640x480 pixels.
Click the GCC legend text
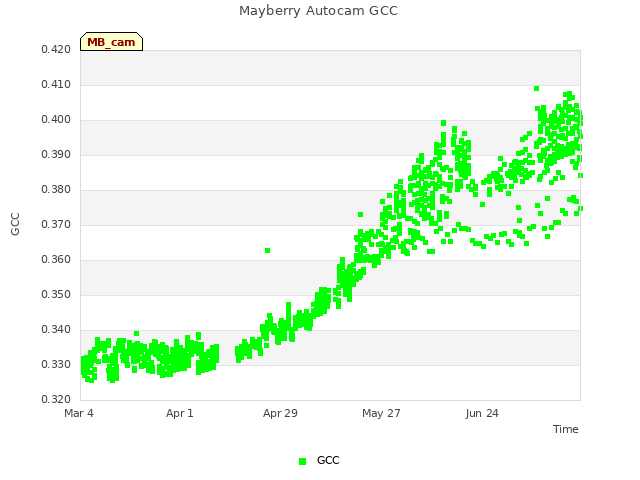(328, 460)
